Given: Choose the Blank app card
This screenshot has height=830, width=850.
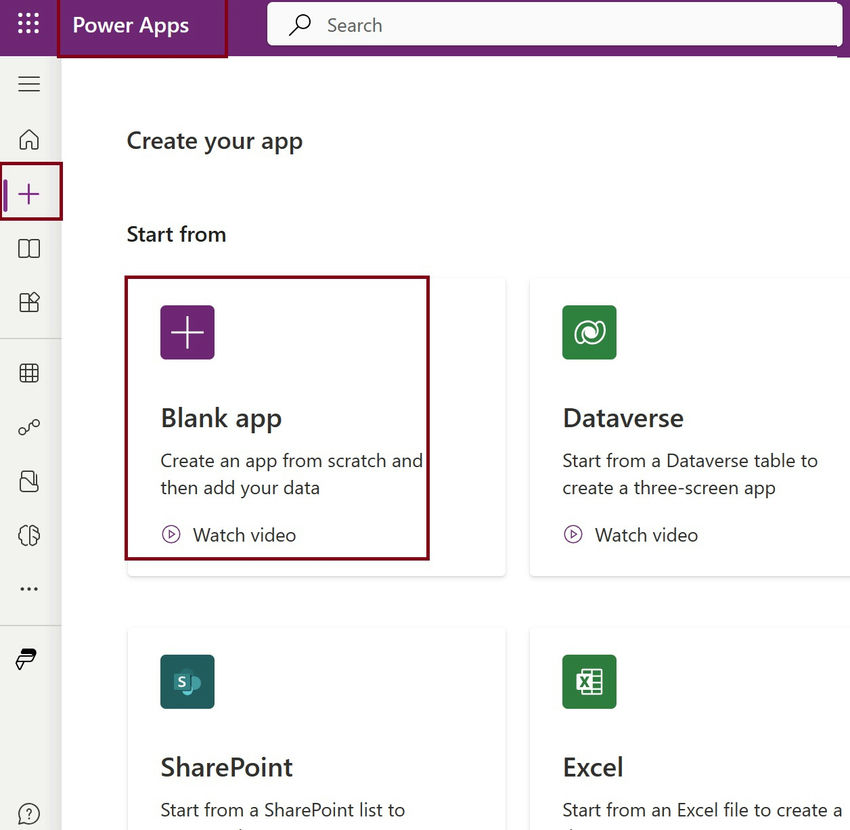Looking at the screenshot, I should click(317, 427).
